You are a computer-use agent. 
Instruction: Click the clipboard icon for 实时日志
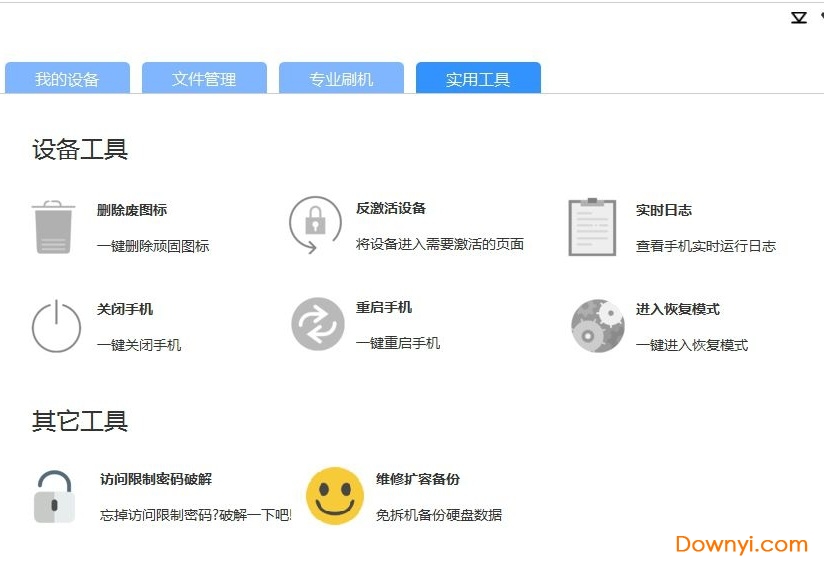pos(592,227)
